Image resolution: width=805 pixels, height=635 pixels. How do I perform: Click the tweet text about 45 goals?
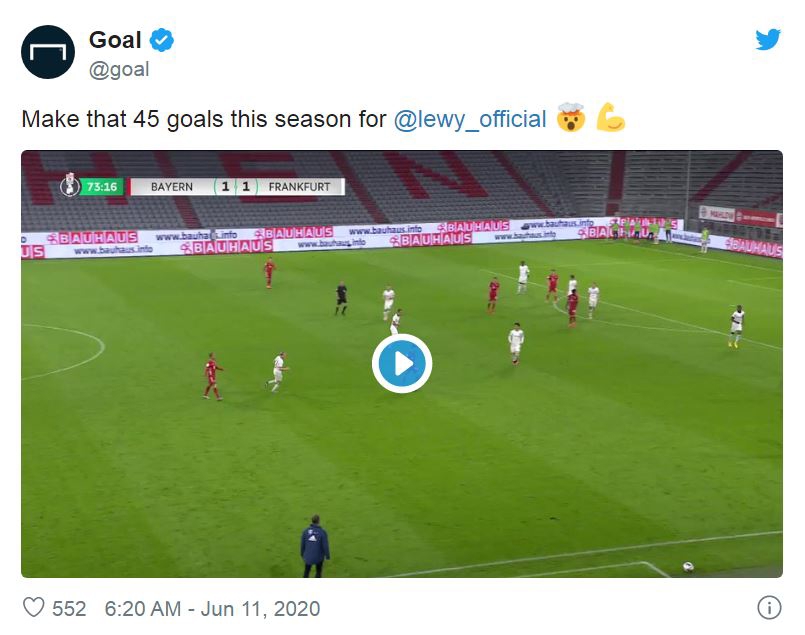204,119
